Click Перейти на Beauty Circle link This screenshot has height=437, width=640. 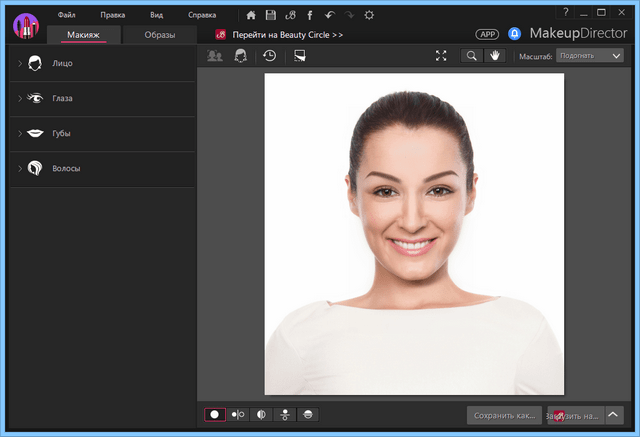pos(288,35)
